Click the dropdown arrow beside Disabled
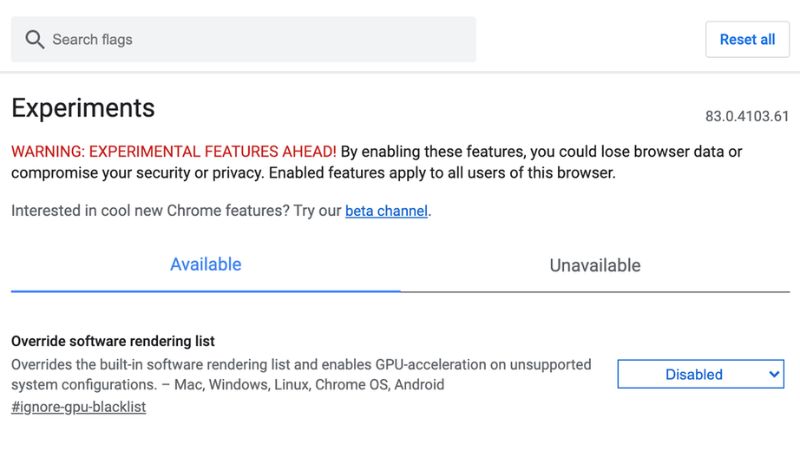The image size is (800, 450). coord(774,374)
